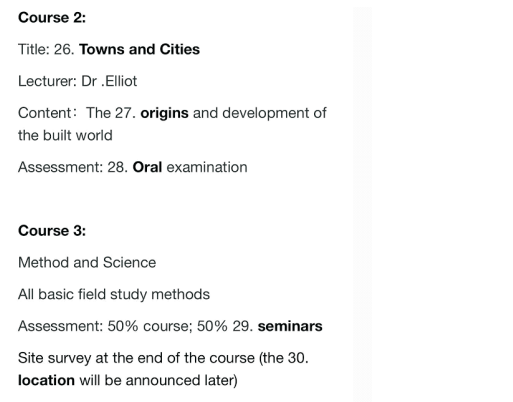Click the phrase the built world
Viewport: 513px width, 402px height.
(x=65, y=135)
